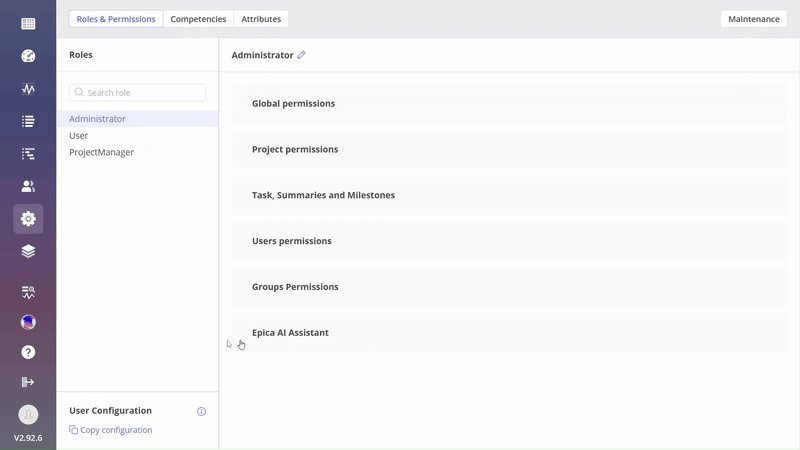This screenshot has width=800, height=450.
Task: Expand the Project permissions section
Action: pos(509,149)
